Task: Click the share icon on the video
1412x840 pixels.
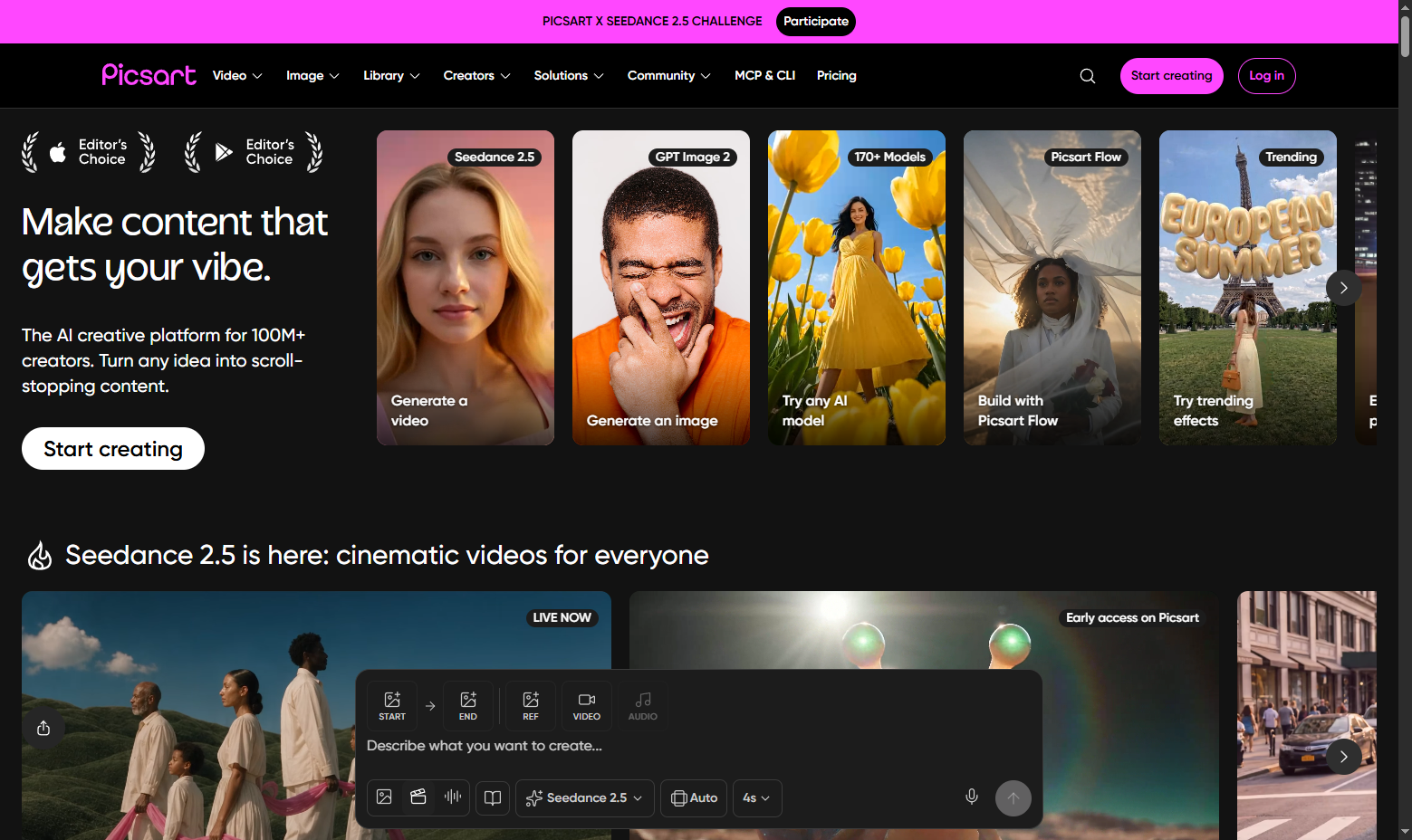Action: click(43, 729)
